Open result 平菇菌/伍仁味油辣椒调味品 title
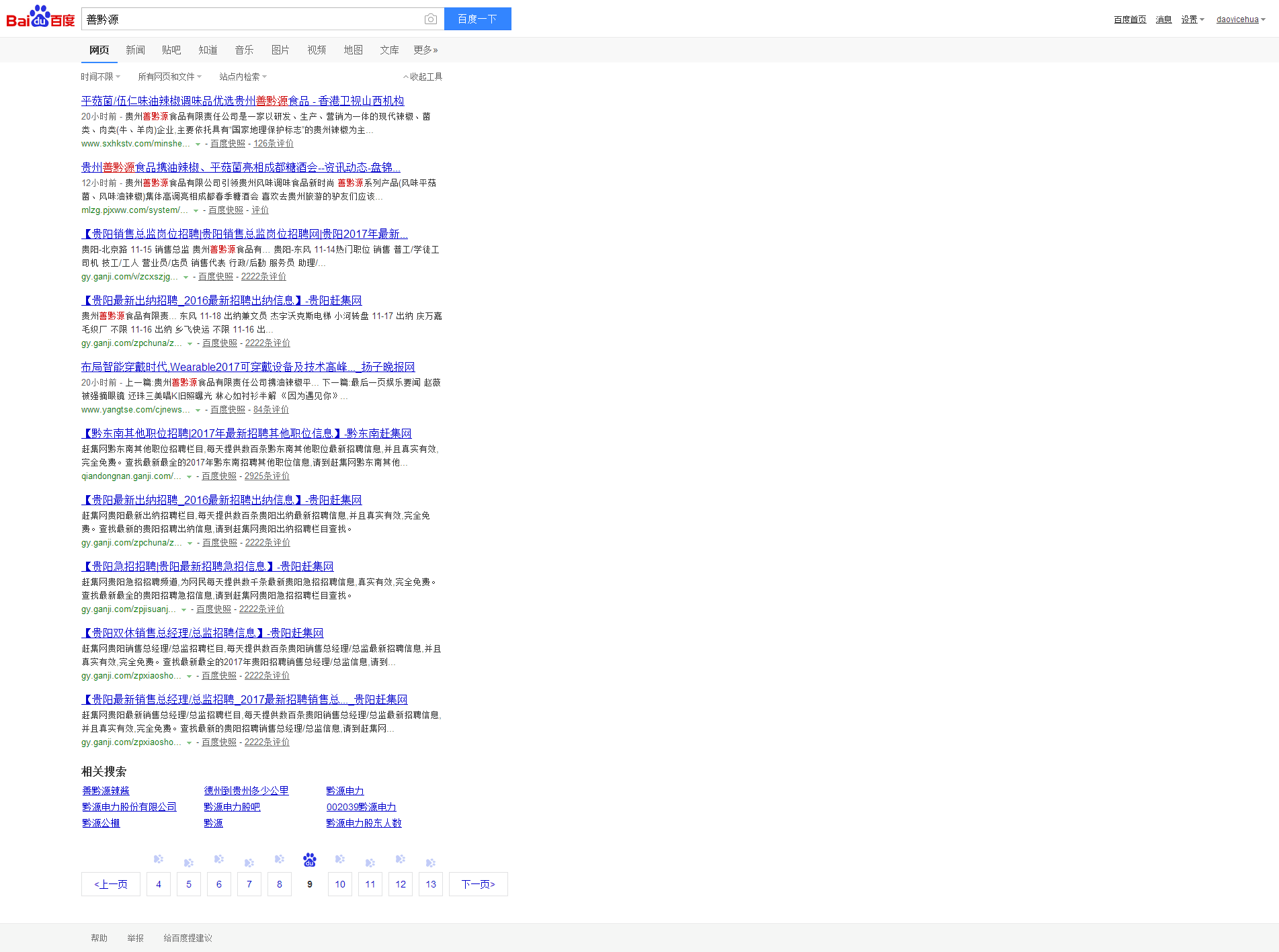The height and width of the screenshot is (952, 1279). coord(243,101)
